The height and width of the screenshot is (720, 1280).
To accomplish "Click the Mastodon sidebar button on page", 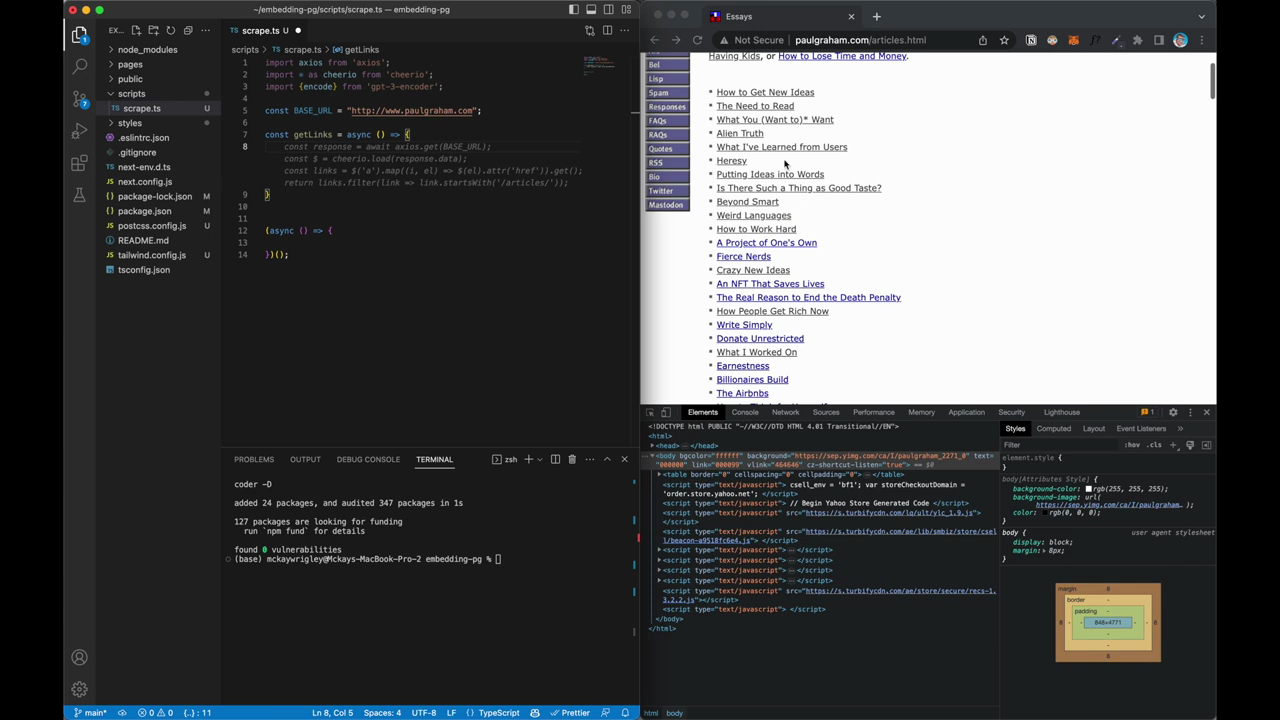I will [667, 205].
